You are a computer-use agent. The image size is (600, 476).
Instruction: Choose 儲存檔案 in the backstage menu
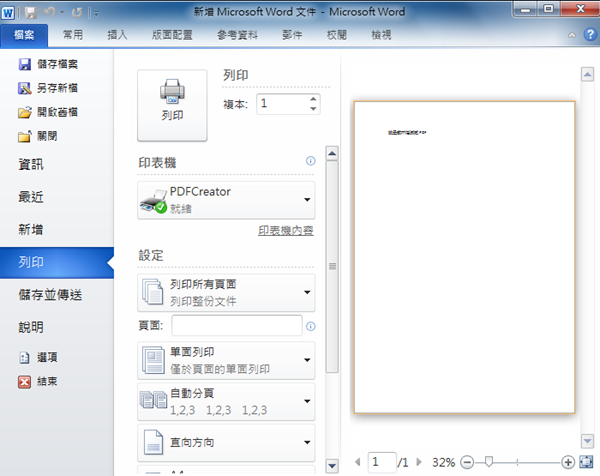pyautogui.click(x=48, y=64)
